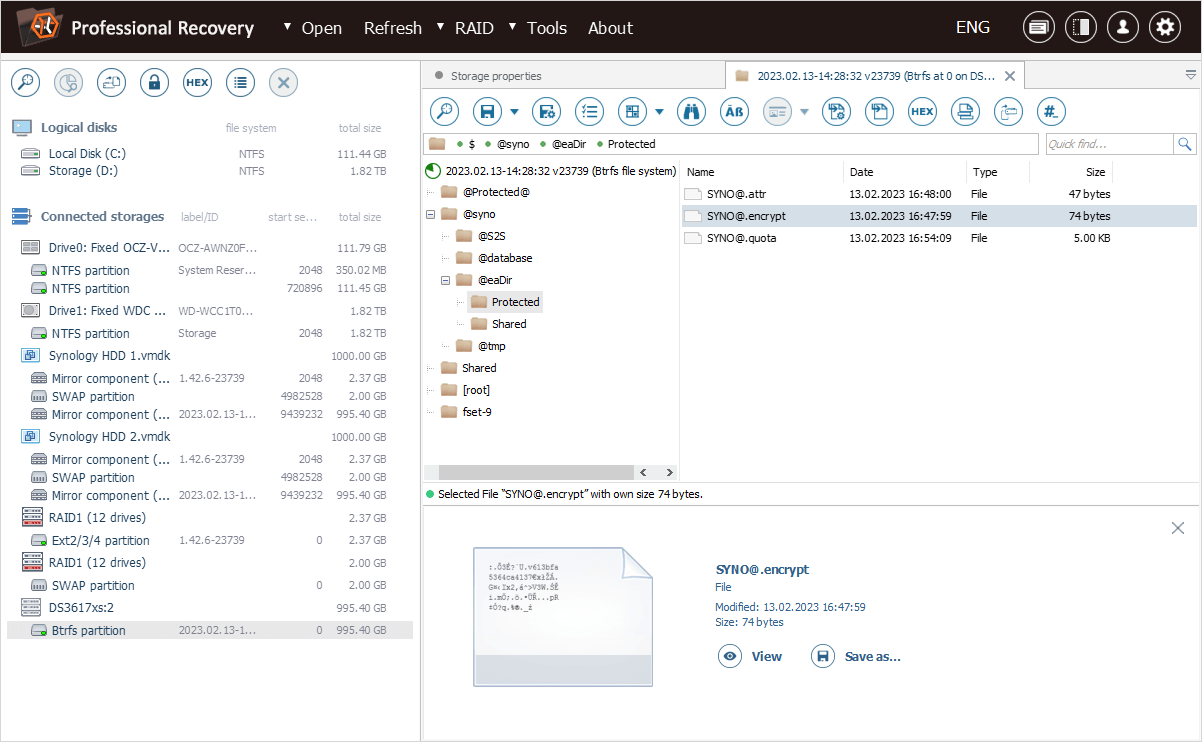Change language via the ENG button

973,28
